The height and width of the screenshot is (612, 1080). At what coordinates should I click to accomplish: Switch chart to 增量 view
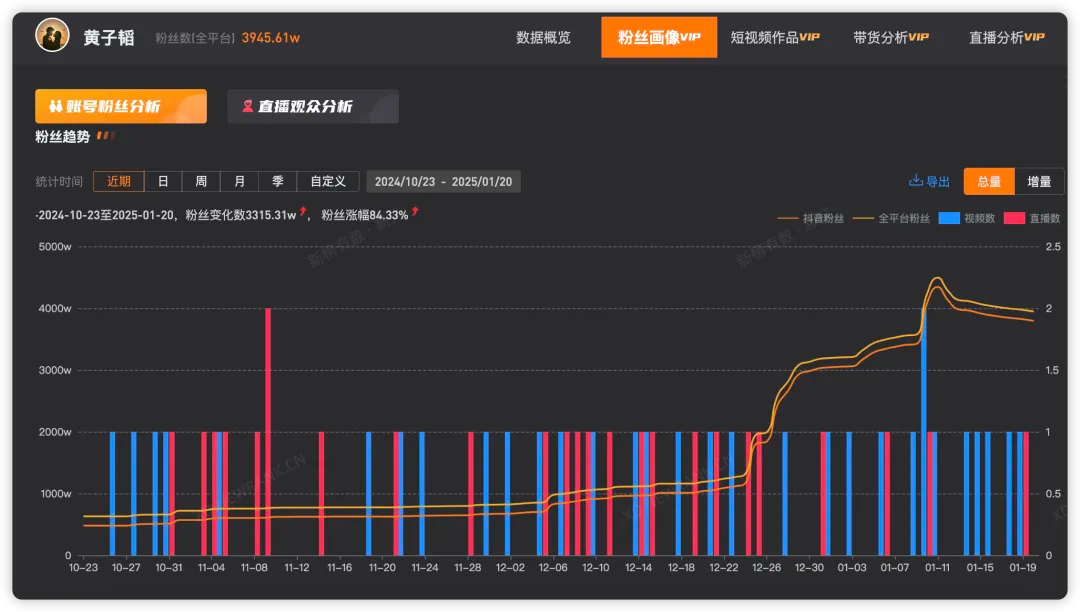click(x=1039, y=182)
